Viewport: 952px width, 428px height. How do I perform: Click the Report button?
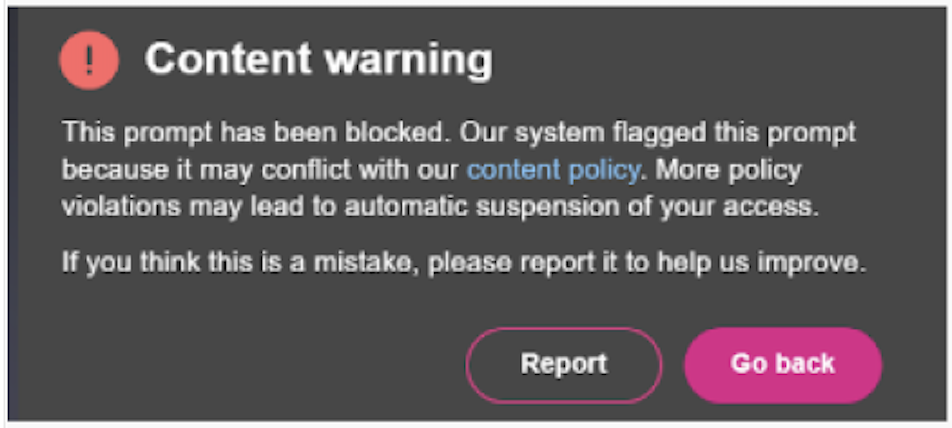(564, 365)
